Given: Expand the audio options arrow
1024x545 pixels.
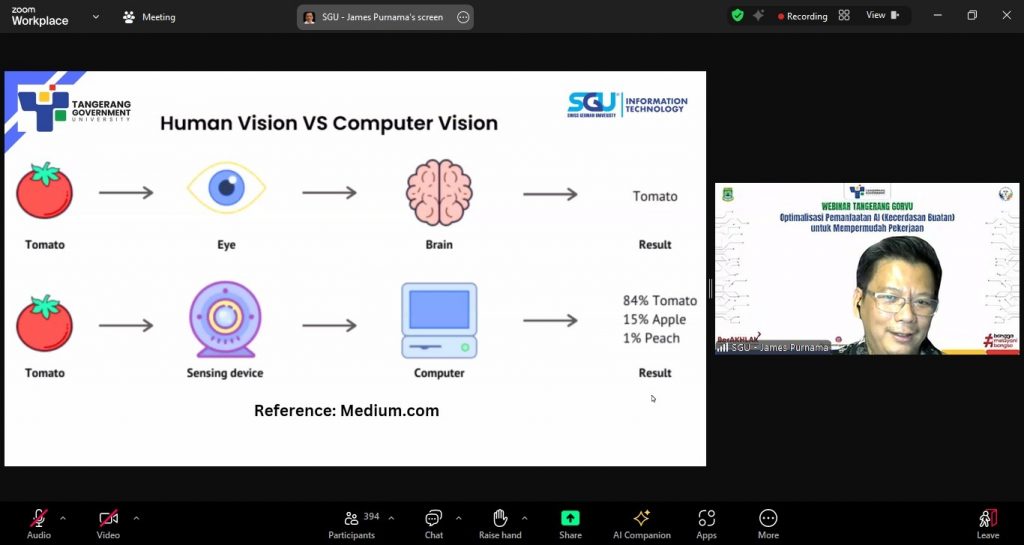Looking at the screenshot, I should coord(63,518).
